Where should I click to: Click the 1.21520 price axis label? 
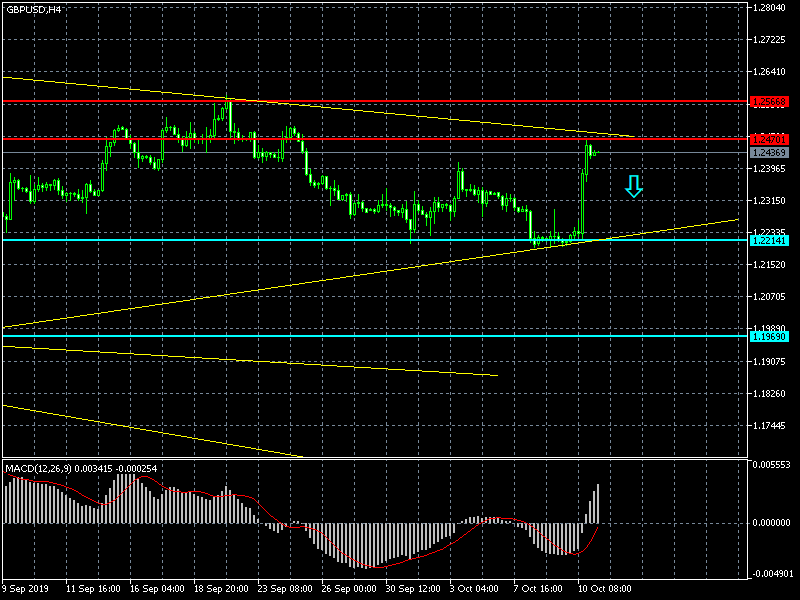tap(769, 265)
